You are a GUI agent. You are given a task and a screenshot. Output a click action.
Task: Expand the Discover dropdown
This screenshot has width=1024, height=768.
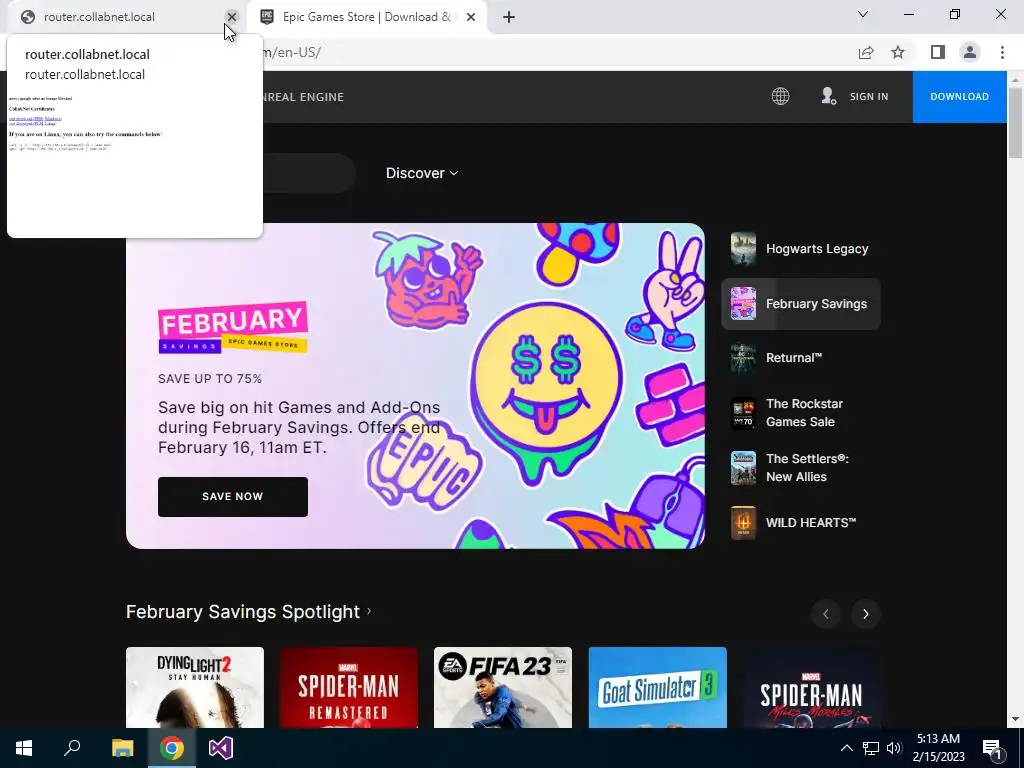(422, 173)
